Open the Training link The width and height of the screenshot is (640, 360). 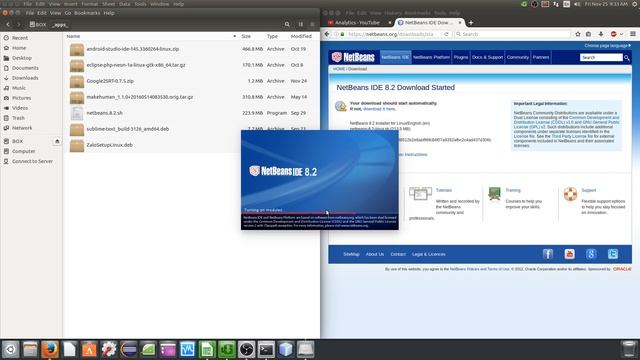(513, 190)
